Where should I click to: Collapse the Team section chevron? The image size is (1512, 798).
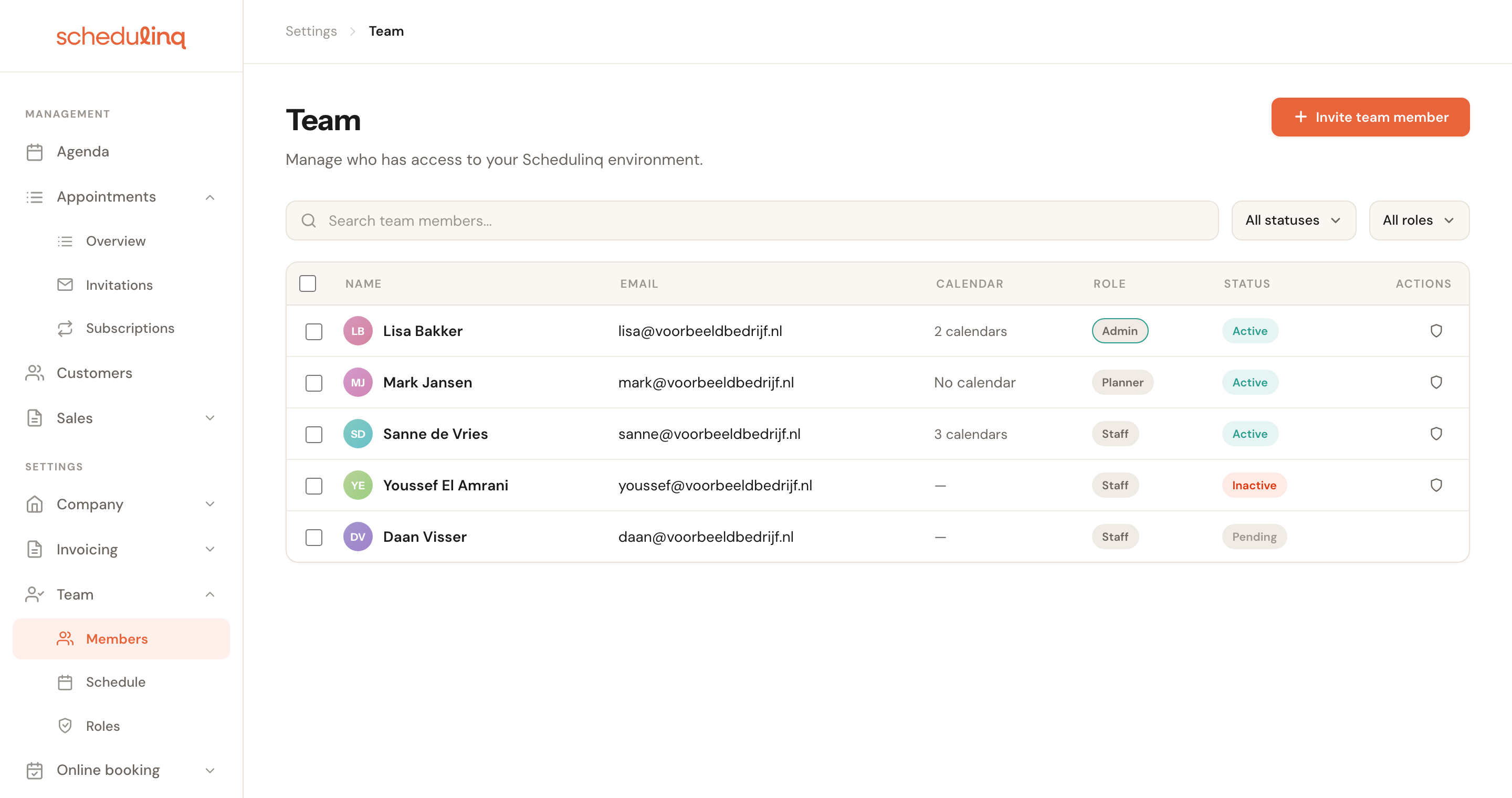(210, 594)
